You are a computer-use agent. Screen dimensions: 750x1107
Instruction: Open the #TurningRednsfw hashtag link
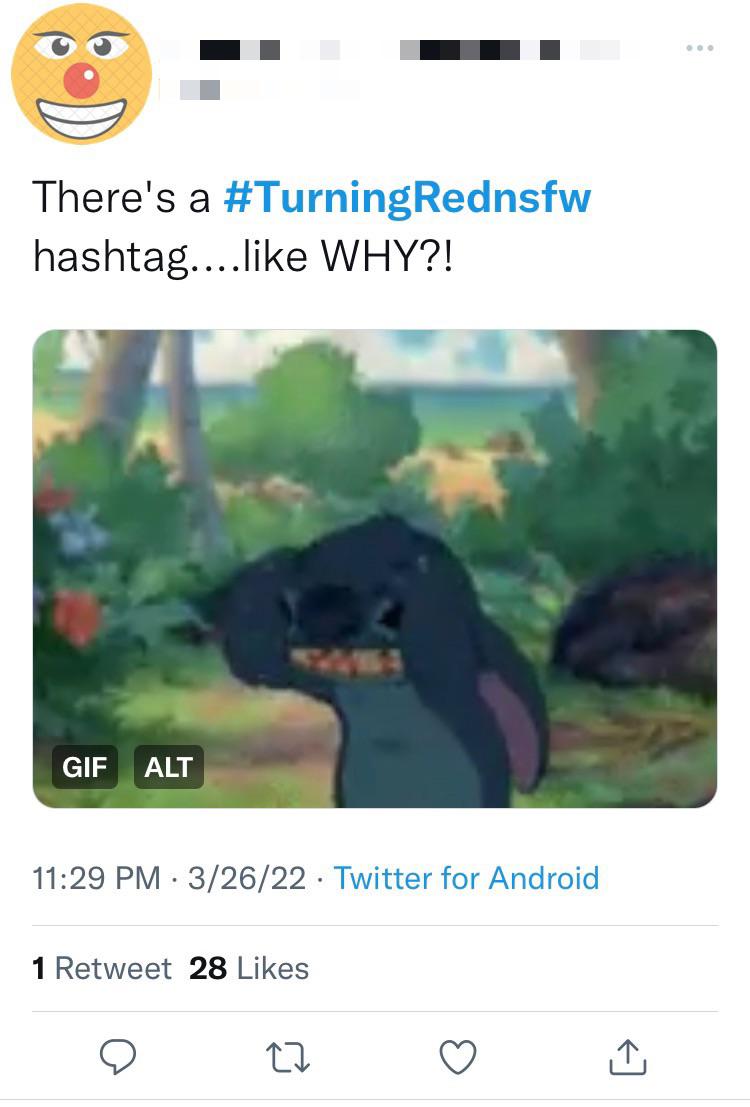(x=407, y=197)
